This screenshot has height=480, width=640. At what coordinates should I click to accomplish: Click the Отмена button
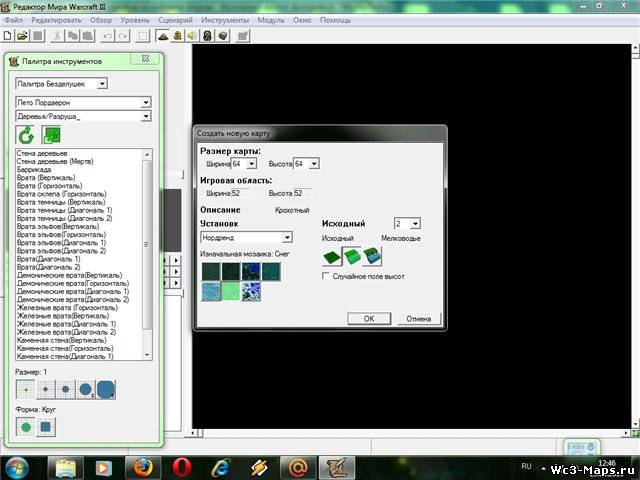coord(418,318)
